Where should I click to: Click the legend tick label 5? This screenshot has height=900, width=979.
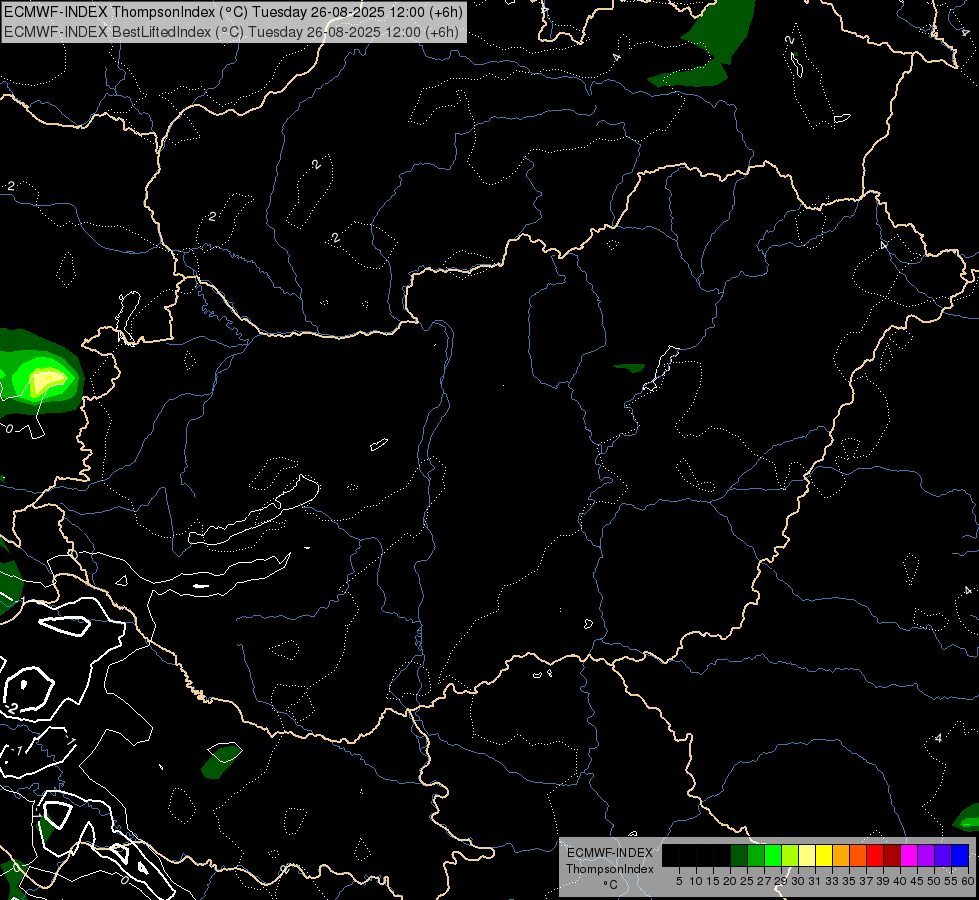(679, 881)
